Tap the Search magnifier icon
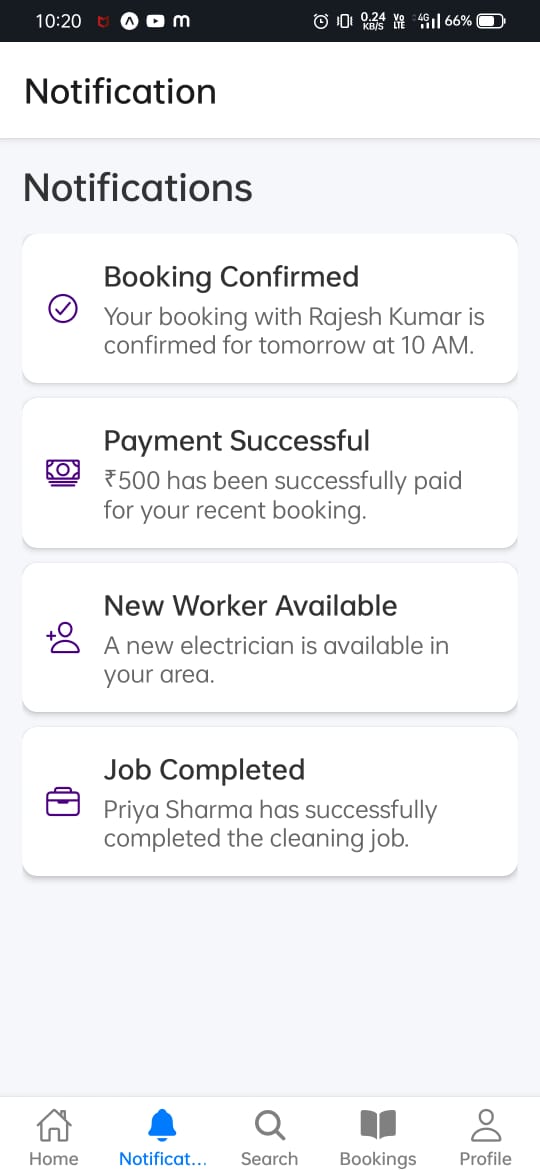The image size is (540, 1170). [269, 1125]
